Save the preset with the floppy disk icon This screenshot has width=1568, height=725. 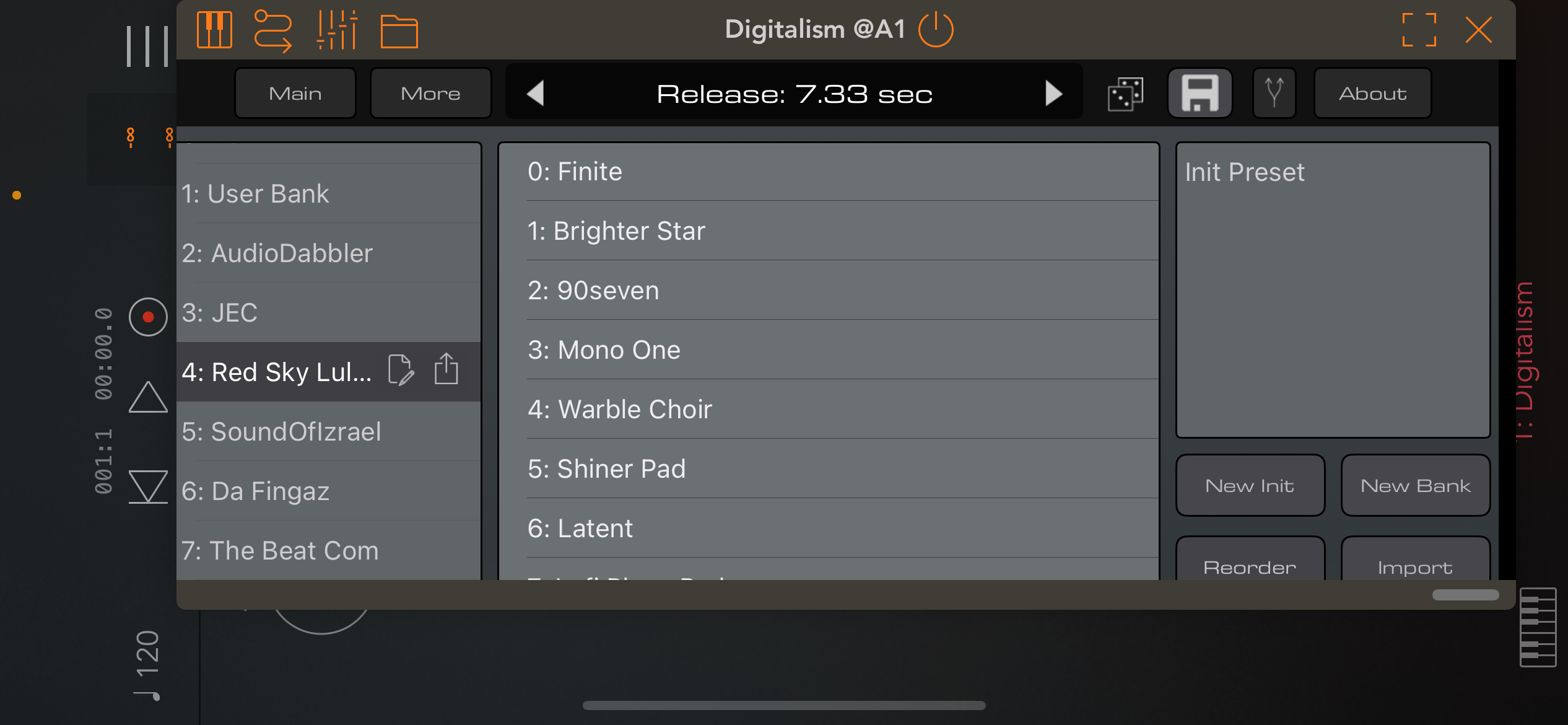tap(1200, 94)
